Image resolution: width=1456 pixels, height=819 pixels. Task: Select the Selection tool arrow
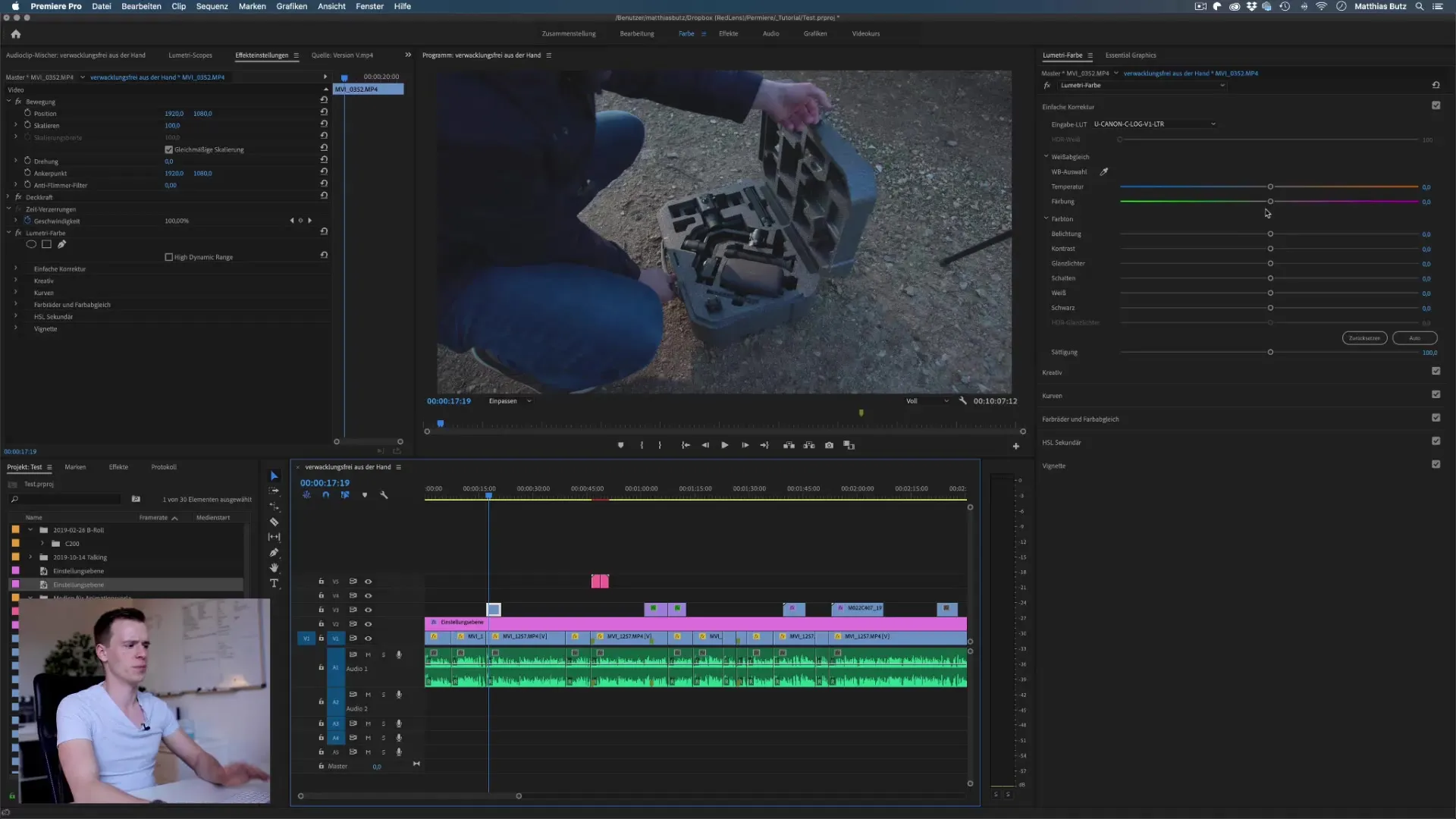tap(275, 476)
